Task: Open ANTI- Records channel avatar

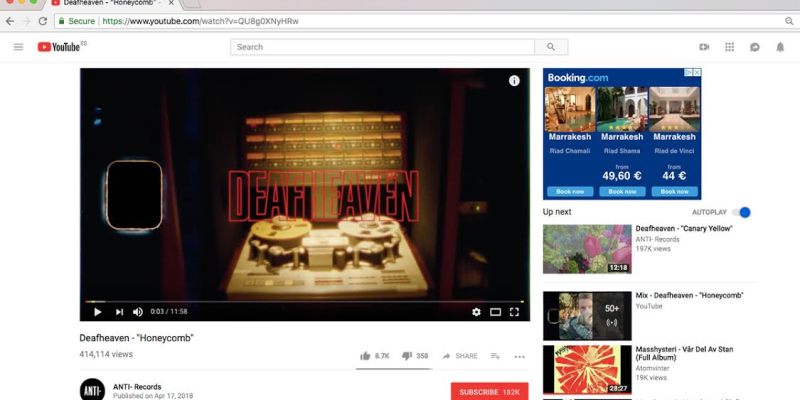Action: tap(92, 390)
